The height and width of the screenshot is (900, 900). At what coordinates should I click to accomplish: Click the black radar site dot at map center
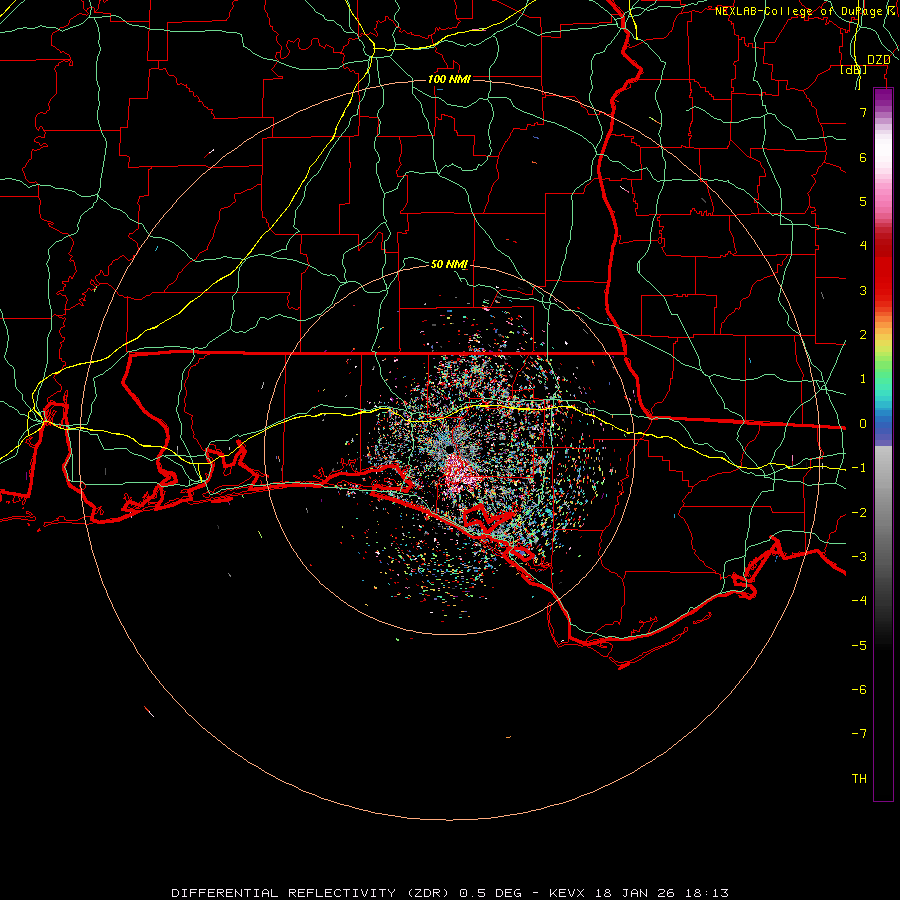click(x=449, y=447)
